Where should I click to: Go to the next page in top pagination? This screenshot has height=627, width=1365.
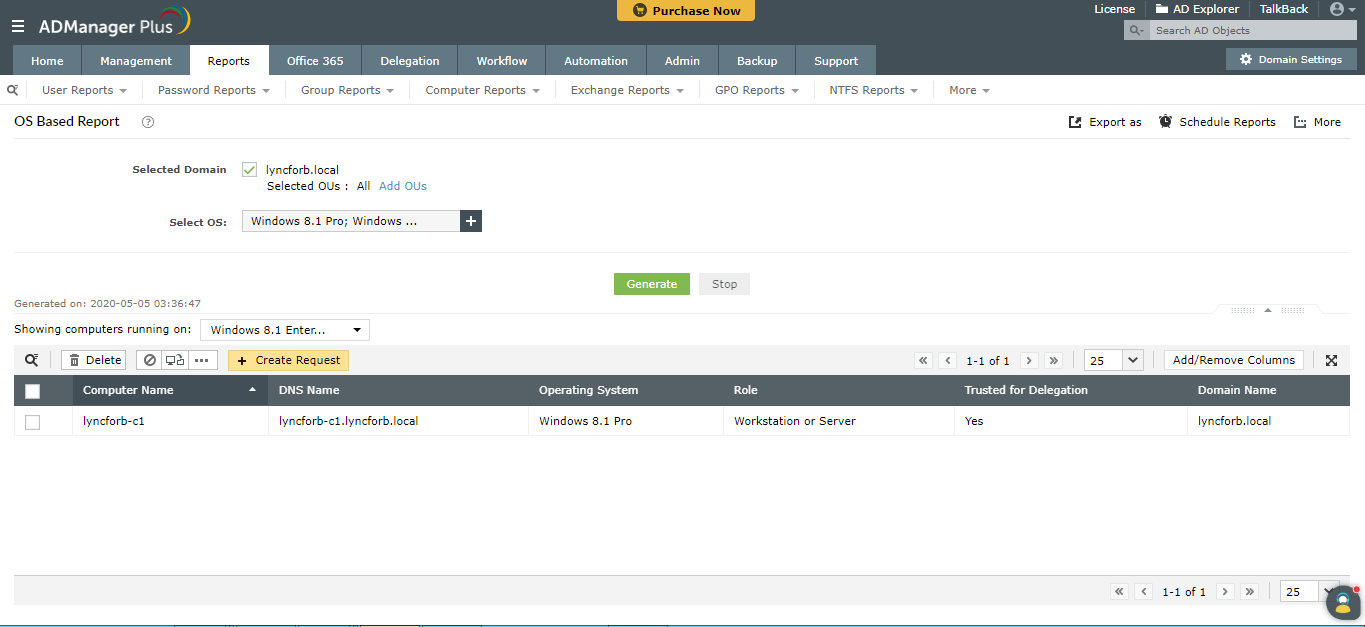(1029, 360)
